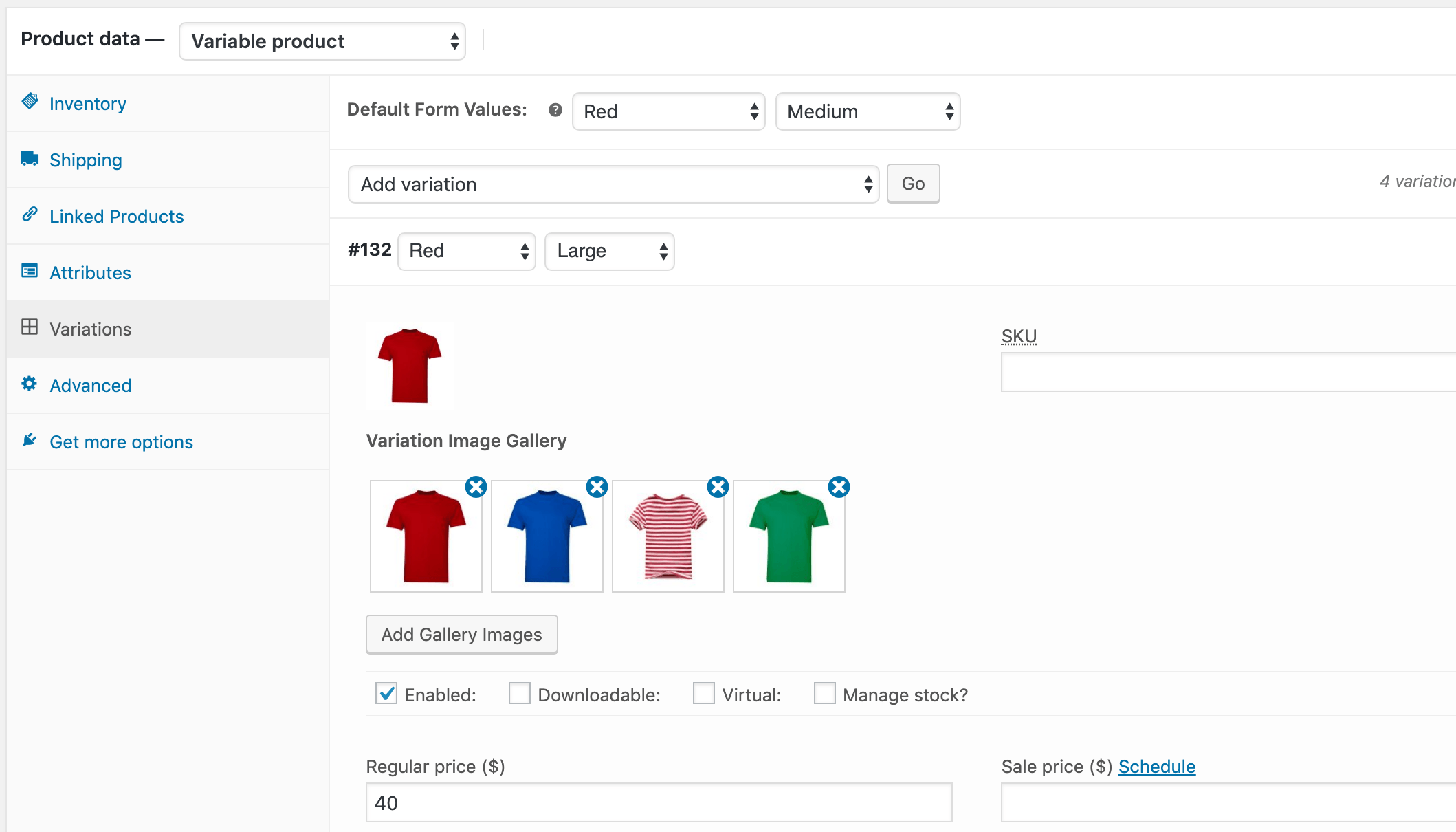This screenshot has width=1456, height=832.
Task: Click the Shipping truck icon
Action: (x=30, y=159)
